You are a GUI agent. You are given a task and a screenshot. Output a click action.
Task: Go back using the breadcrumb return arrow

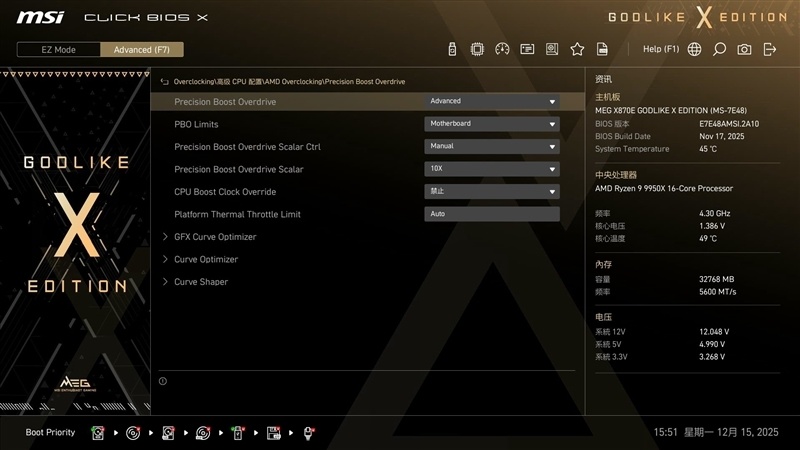click(164, 82)
